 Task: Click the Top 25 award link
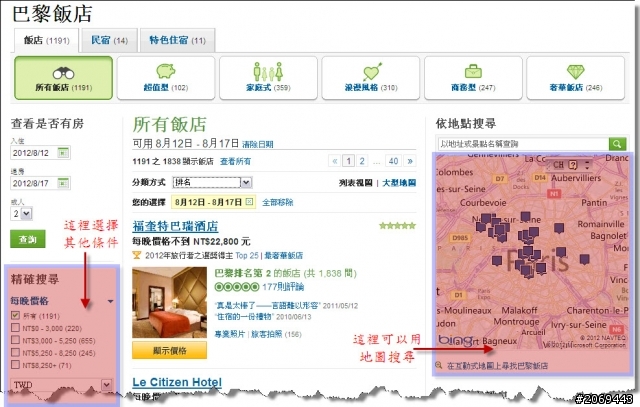pos(247,256)
